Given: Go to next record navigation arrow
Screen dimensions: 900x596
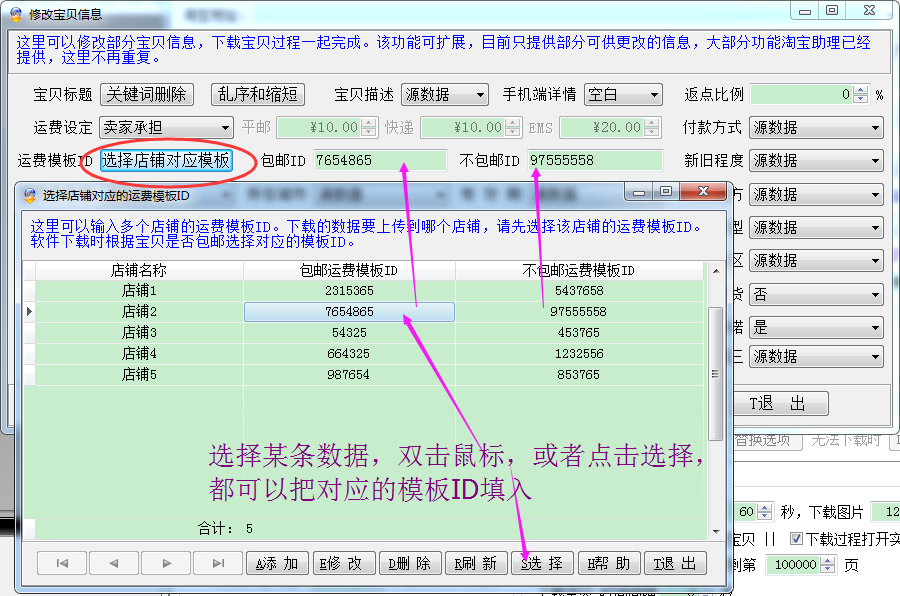Looking at the screenshot, I should (166, 563).
